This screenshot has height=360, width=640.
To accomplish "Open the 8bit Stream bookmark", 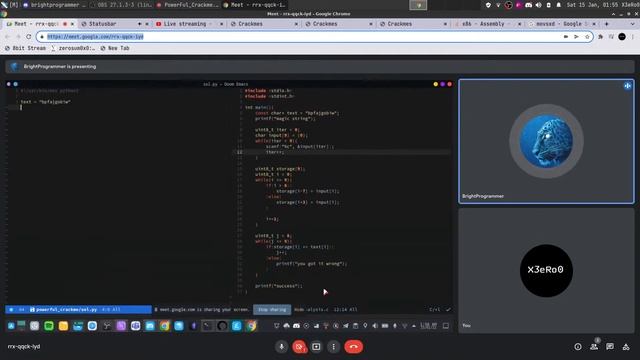I will (x=25, y=48).
